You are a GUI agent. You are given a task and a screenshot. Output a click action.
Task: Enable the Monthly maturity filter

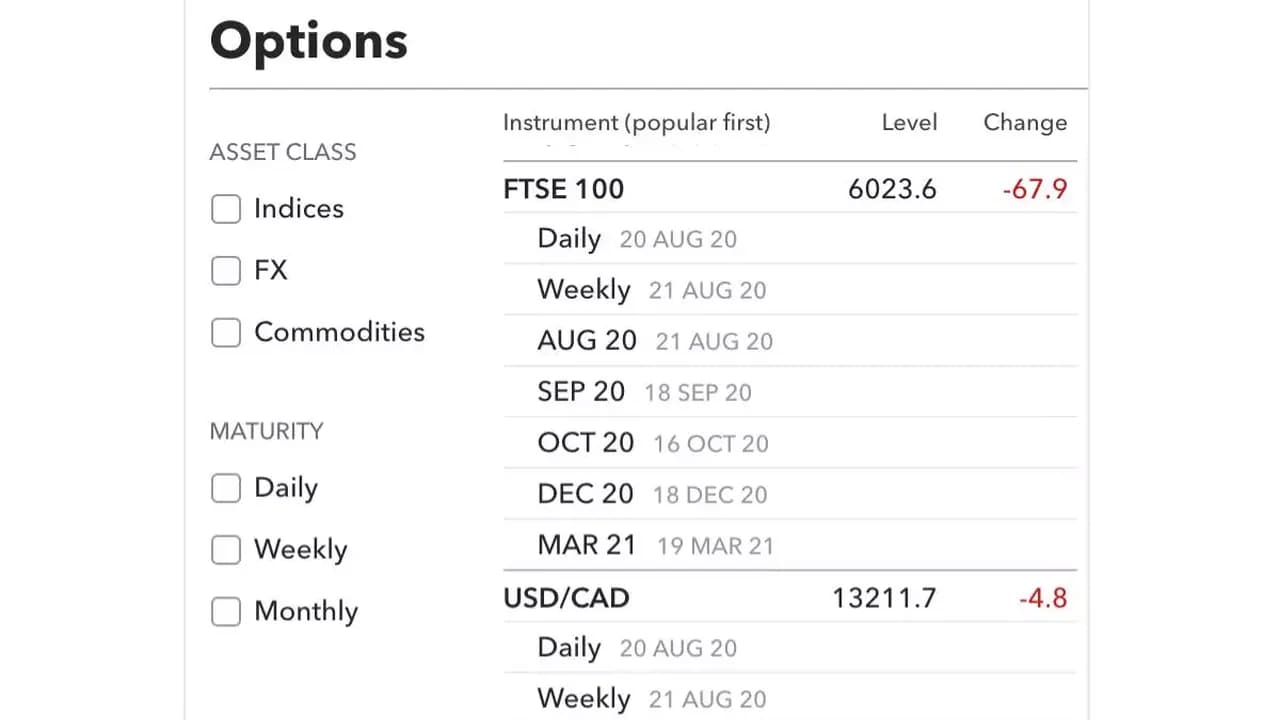[226, 612]
